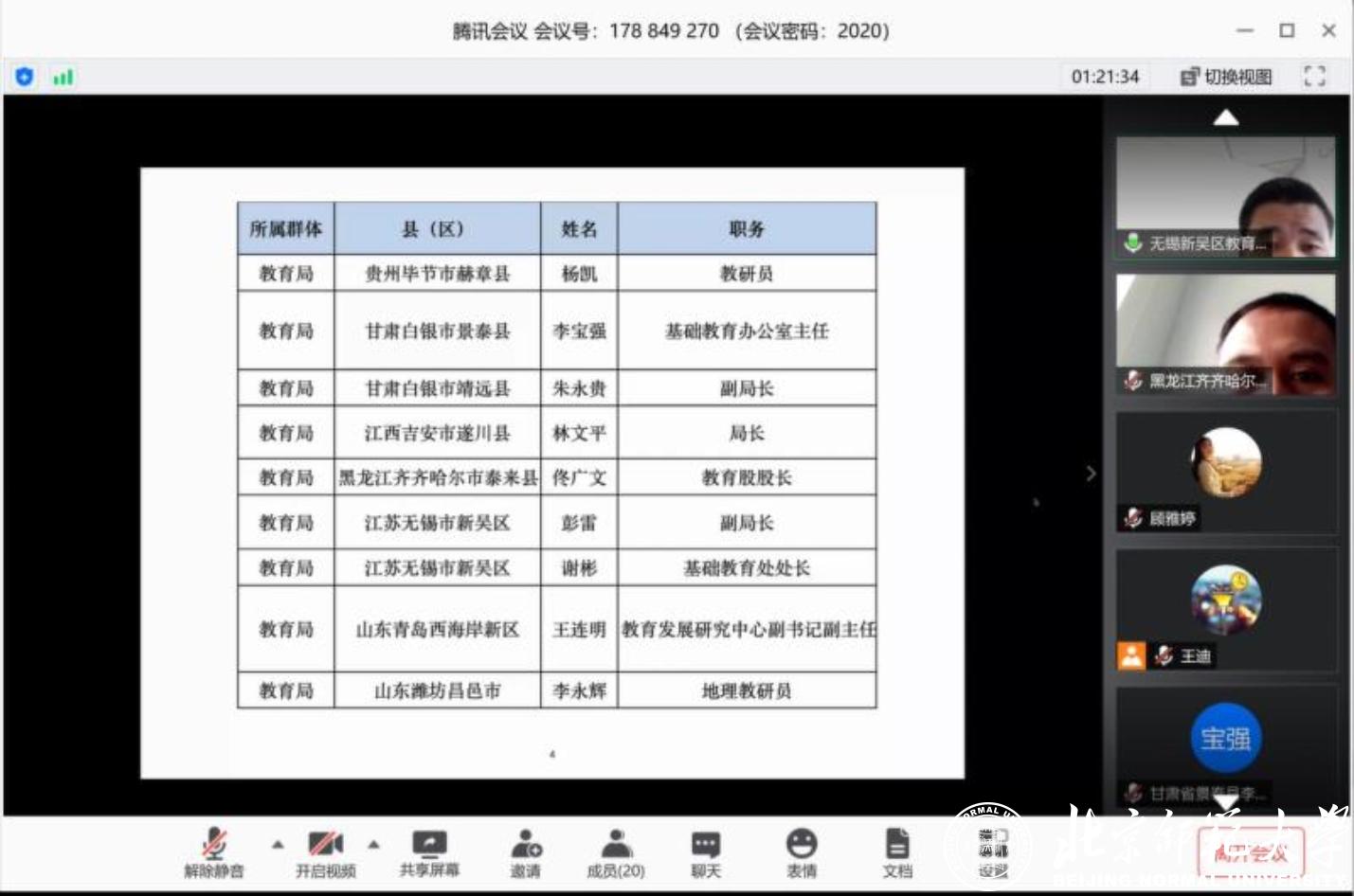1354x896 pixels.
Task: Select 黑龙江齐齐哈尔 participant video thumbnail
Action: tap(1225, 332)
